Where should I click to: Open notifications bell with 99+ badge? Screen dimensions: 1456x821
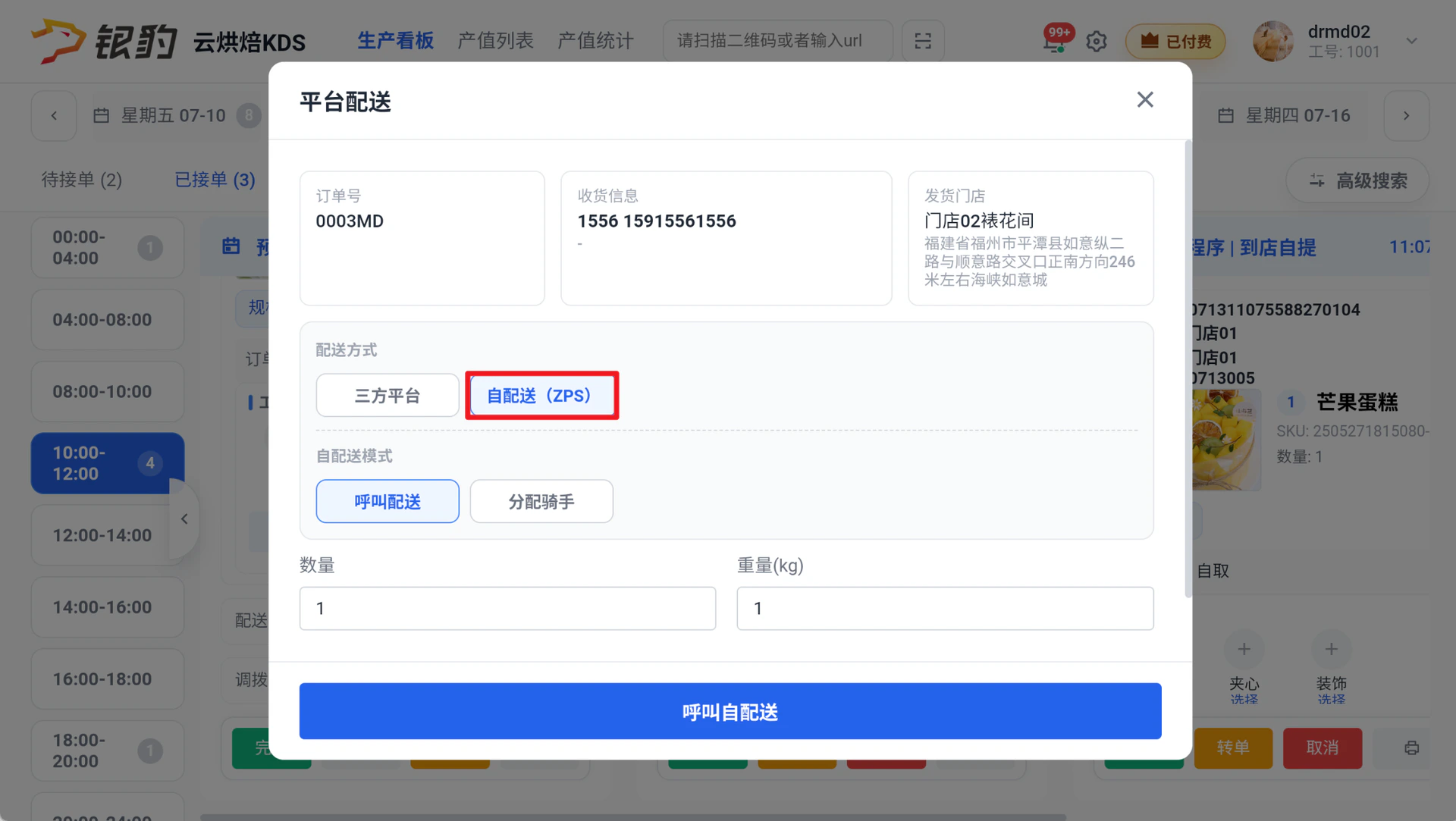click(x=1055, y=39)
